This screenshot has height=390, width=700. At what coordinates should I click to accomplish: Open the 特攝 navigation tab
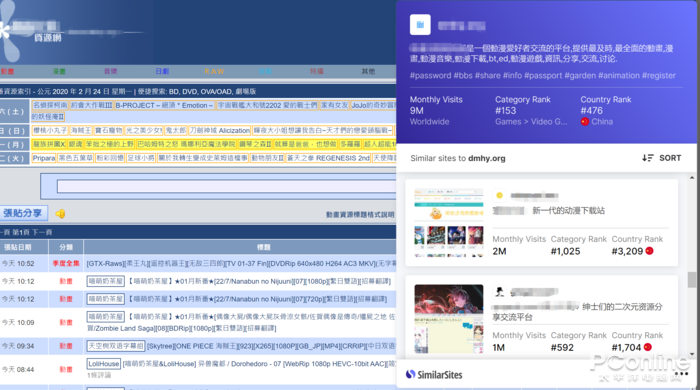(317, 71)
